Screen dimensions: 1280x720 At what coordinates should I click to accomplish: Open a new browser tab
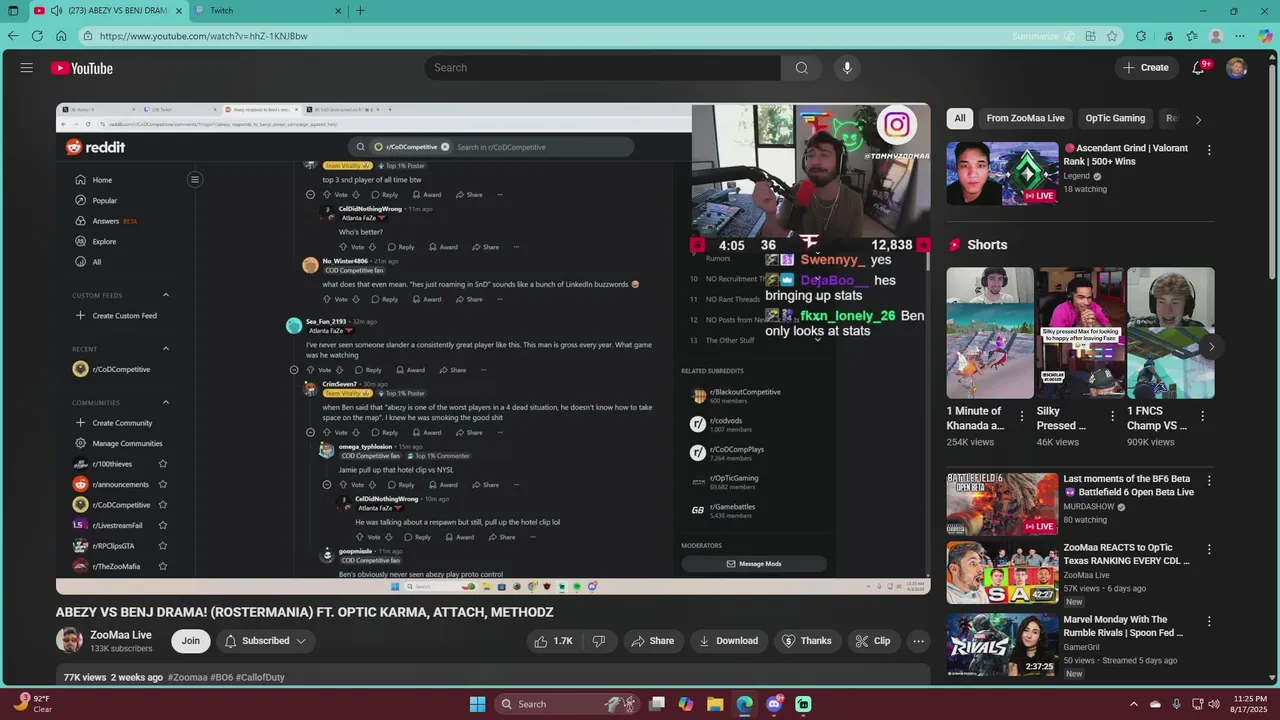[x=360, y=11]
